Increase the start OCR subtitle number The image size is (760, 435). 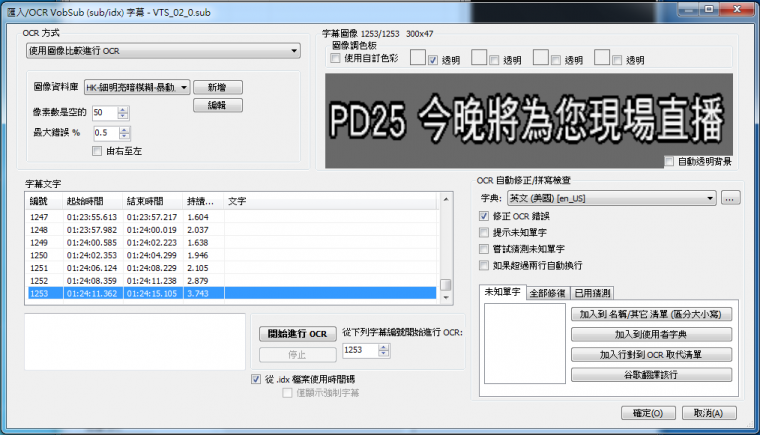[384, 347]
